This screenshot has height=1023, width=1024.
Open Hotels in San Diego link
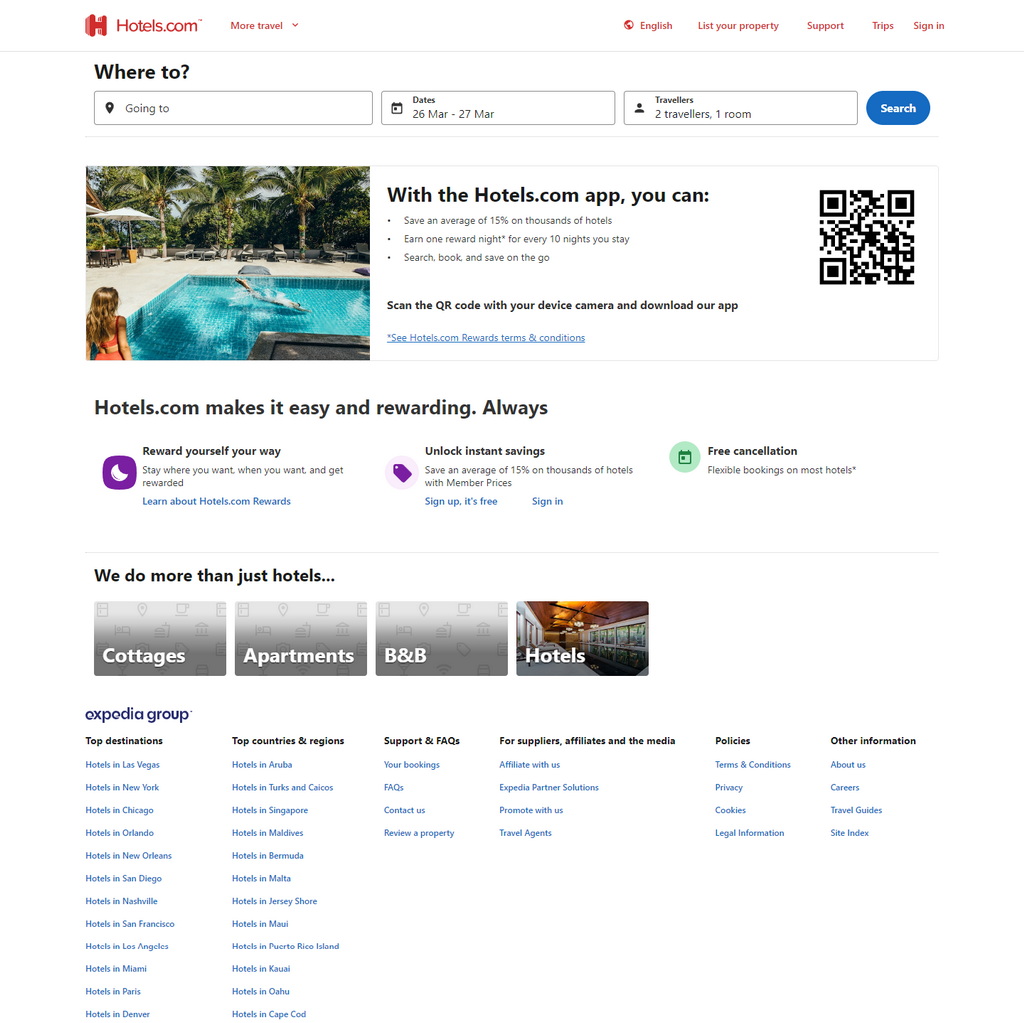pyautogui.click(x=123, y=878)
